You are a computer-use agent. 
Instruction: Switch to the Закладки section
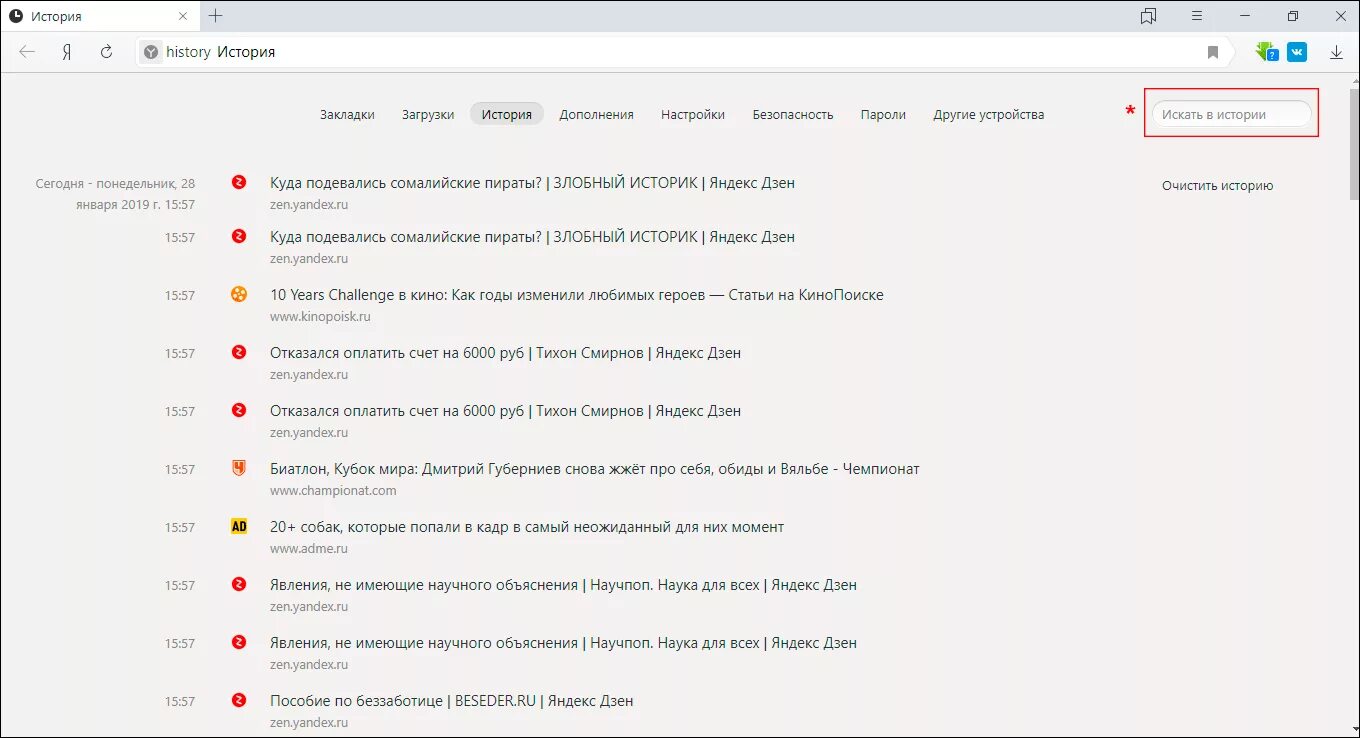click(347, 114)
